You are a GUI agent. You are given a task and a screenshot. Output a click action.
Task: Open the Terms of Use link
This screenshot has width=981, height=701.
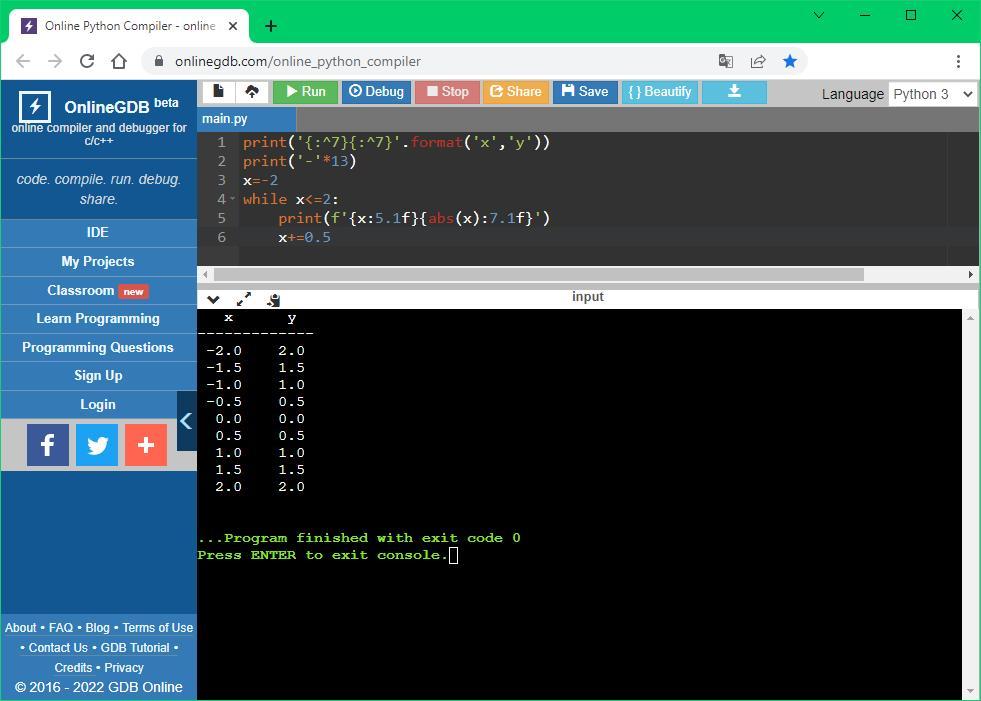[x=158, y=628]
